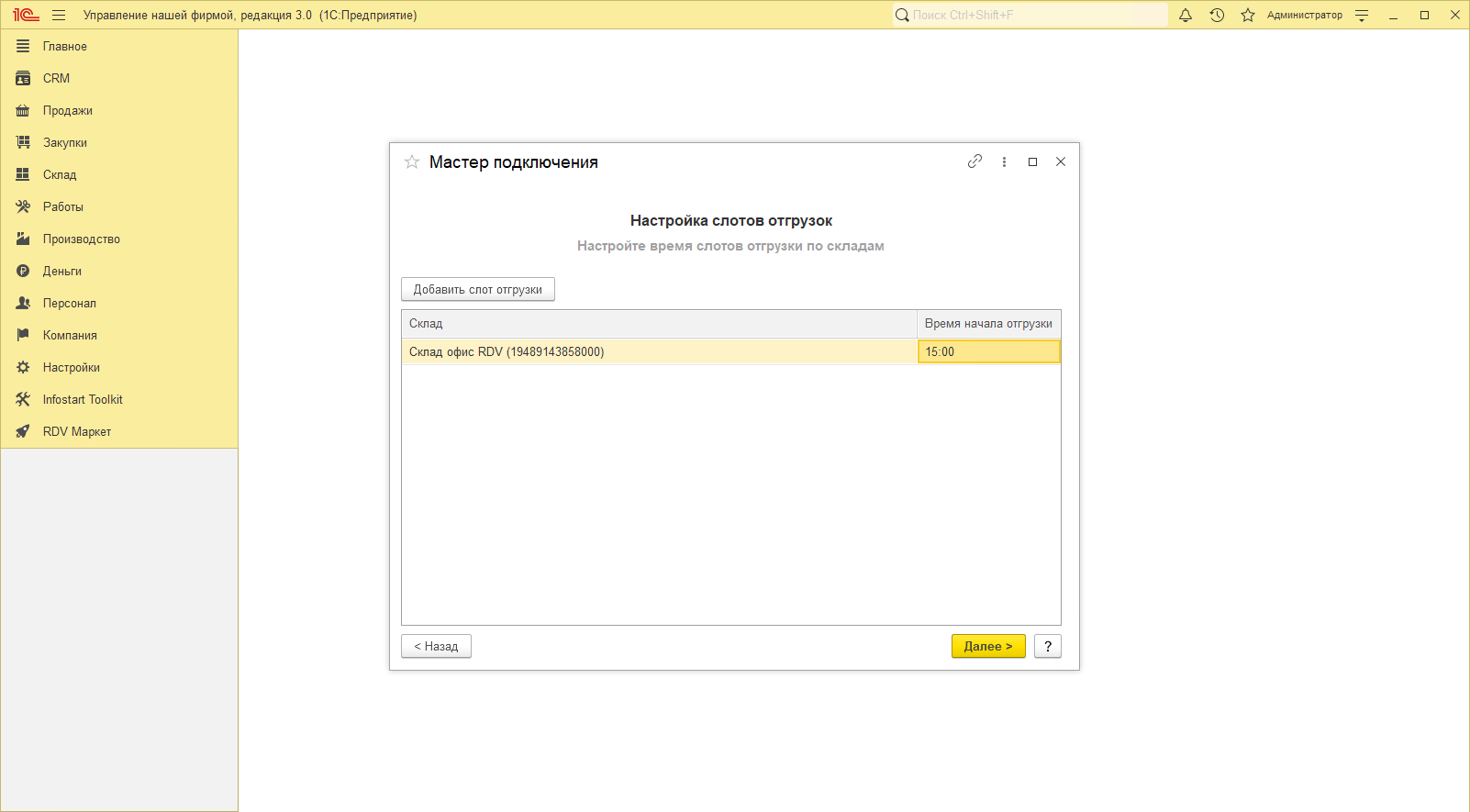Click the Закупки cart icon

[x=23, y=142]
